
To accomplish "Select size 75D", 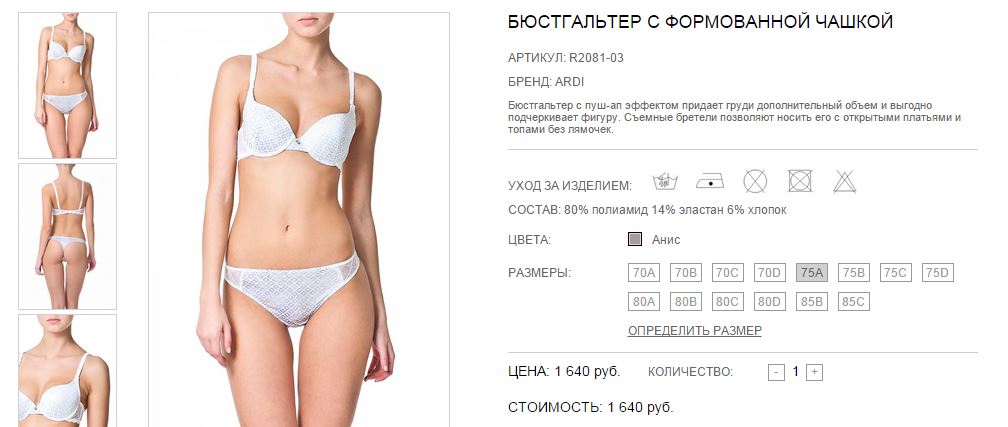I will [x=938, y=273].
